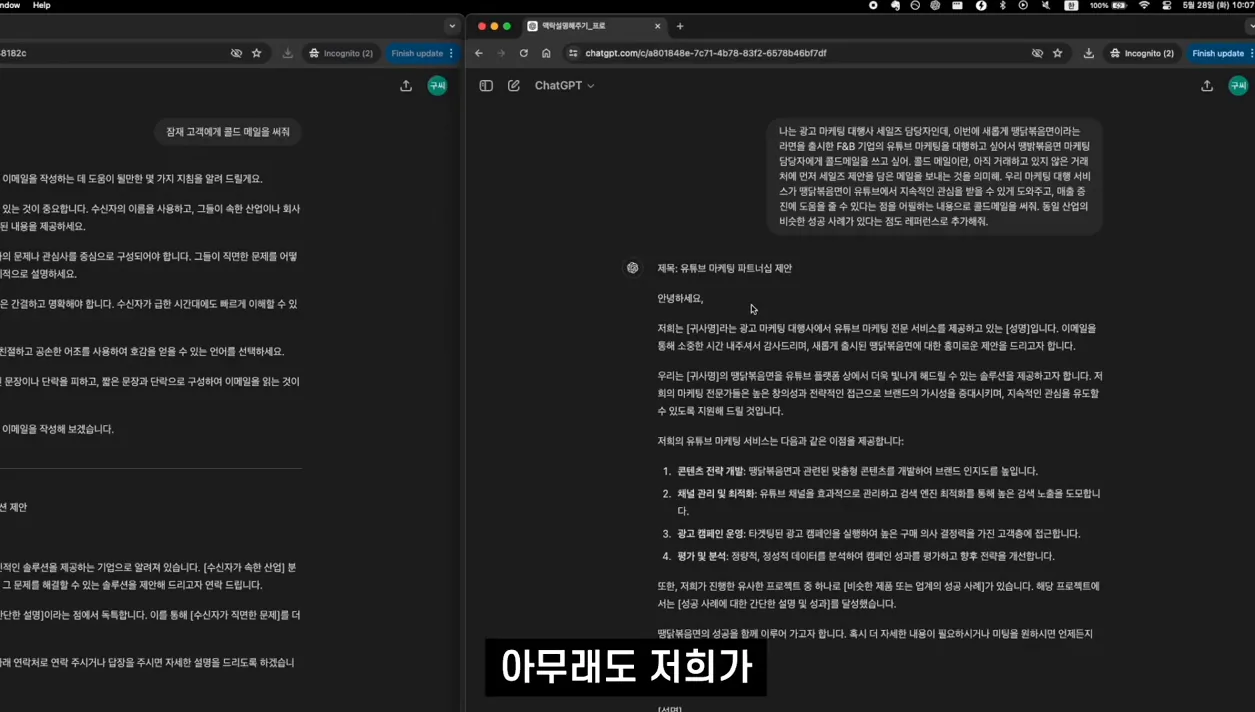Open the profile avatar in left window
1255x712 pixels.
click(x=437, y=86)
